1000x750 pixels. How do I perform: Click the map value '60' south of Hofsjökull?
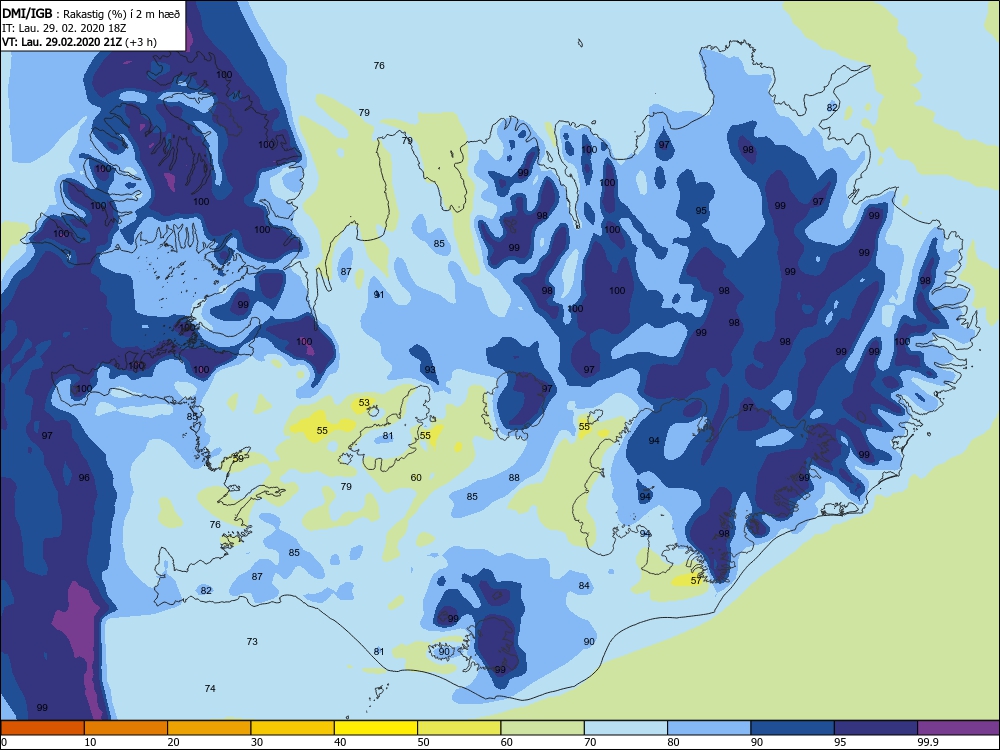click(416, 477)
